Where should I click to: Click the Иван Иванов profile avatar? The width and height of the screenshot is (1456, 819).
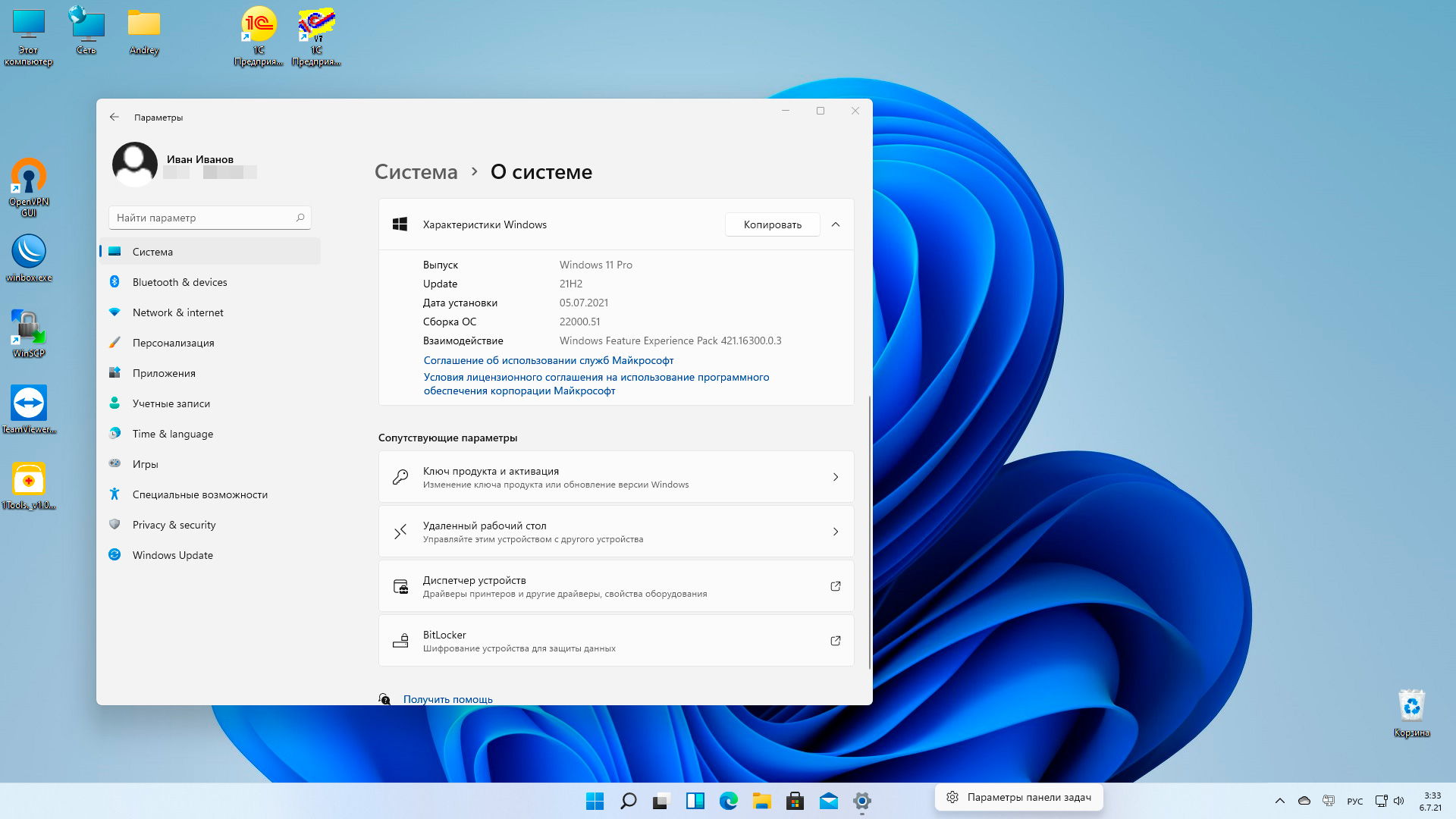coord(134,165)
